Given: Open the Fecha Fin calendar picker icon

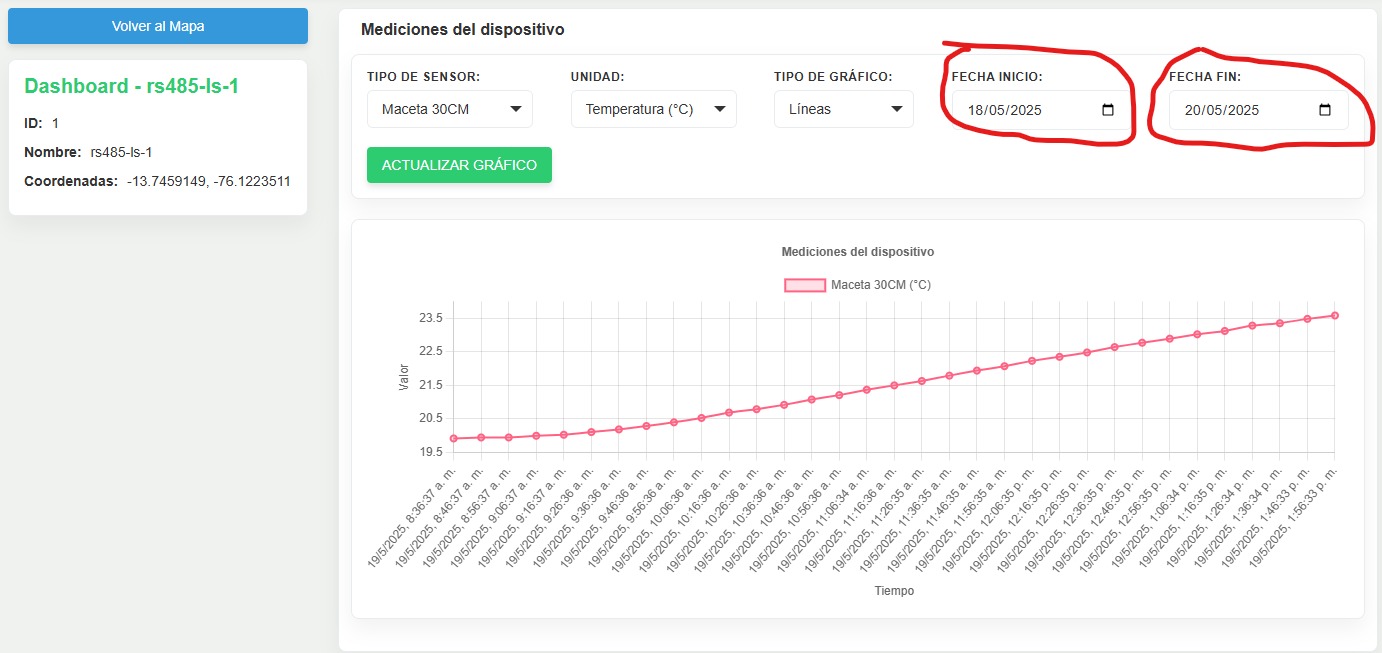Looking at the screenshot, I should 1325,111.
